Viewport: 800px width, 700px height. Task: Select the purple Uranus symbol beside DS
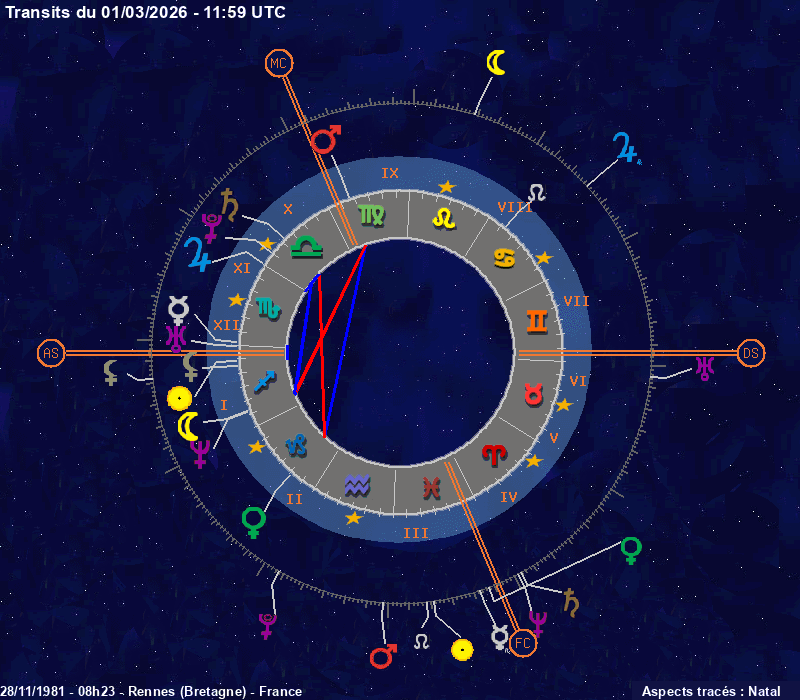[x=705, y=369]
